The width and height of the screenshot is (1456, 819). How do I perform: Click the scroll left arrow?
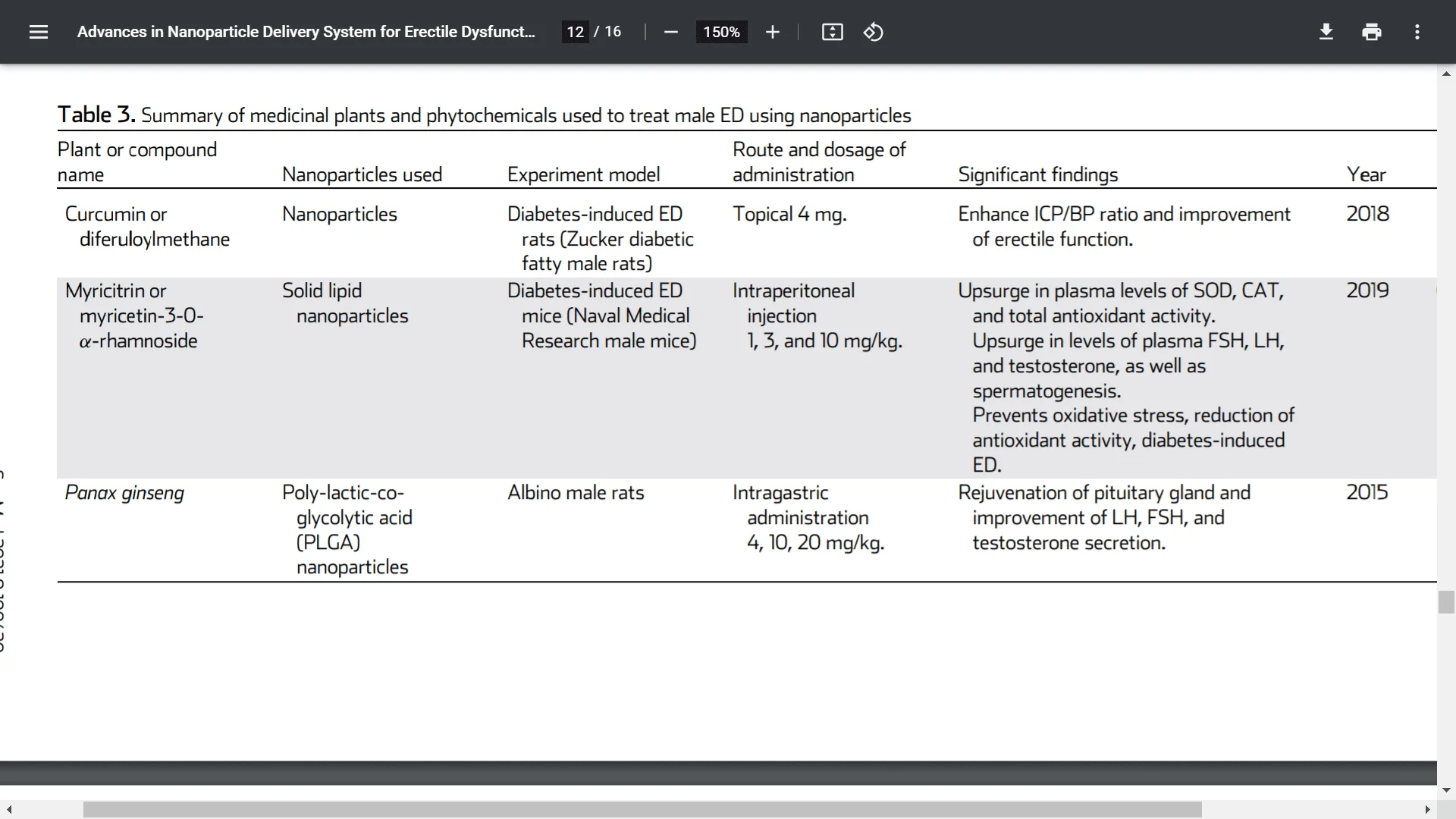tap(9, 810)
